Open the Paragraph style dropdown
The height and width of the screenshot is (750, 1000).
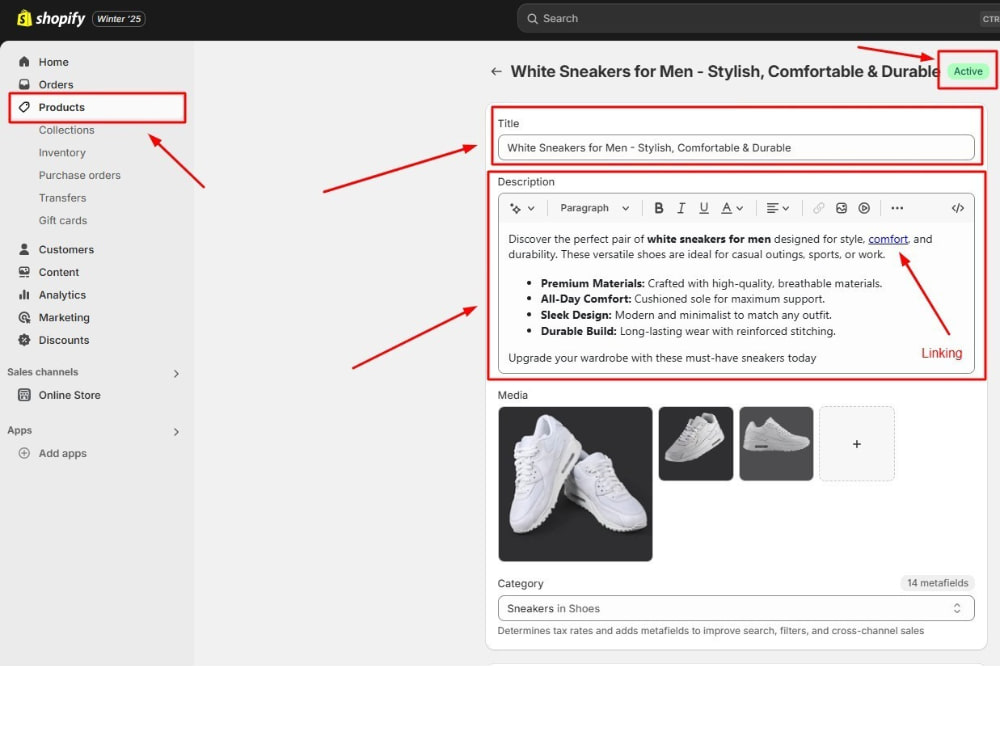click(594, 208)
